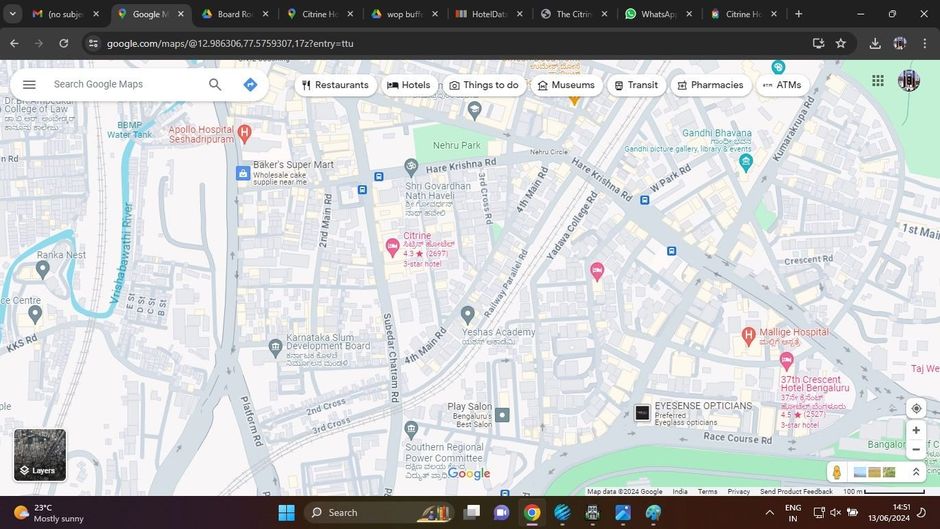Filter map by Hotels chip
Image resolution: width=940 pixels, height=529 pixels.
coord(409,85)
